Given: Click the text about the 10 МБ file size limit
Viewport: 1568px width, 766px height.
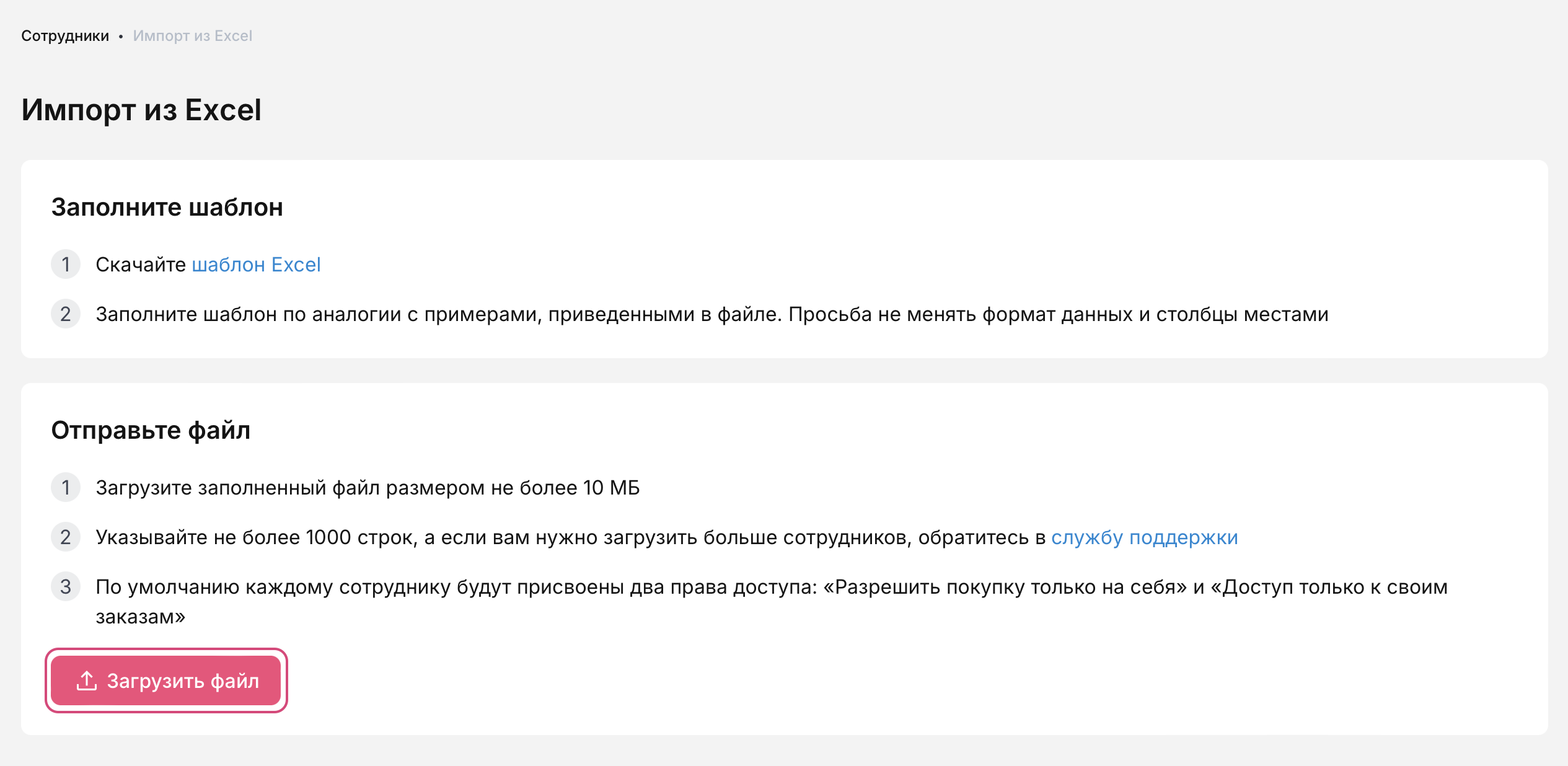Looking at the screenshot, I should coord(368,488).
